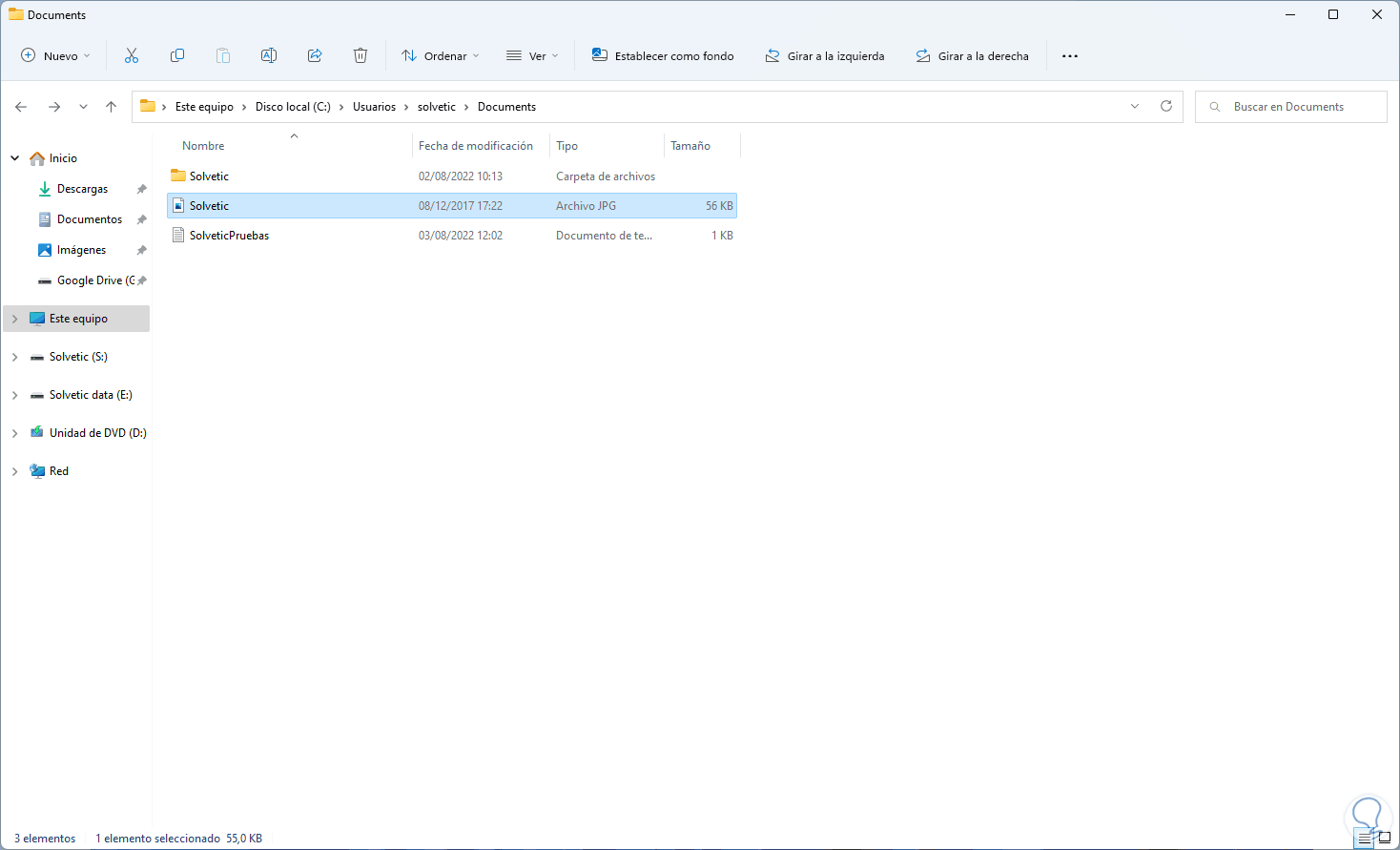Go forward with the right arrow
This screenshot has width=1400, height=850.
54,107
